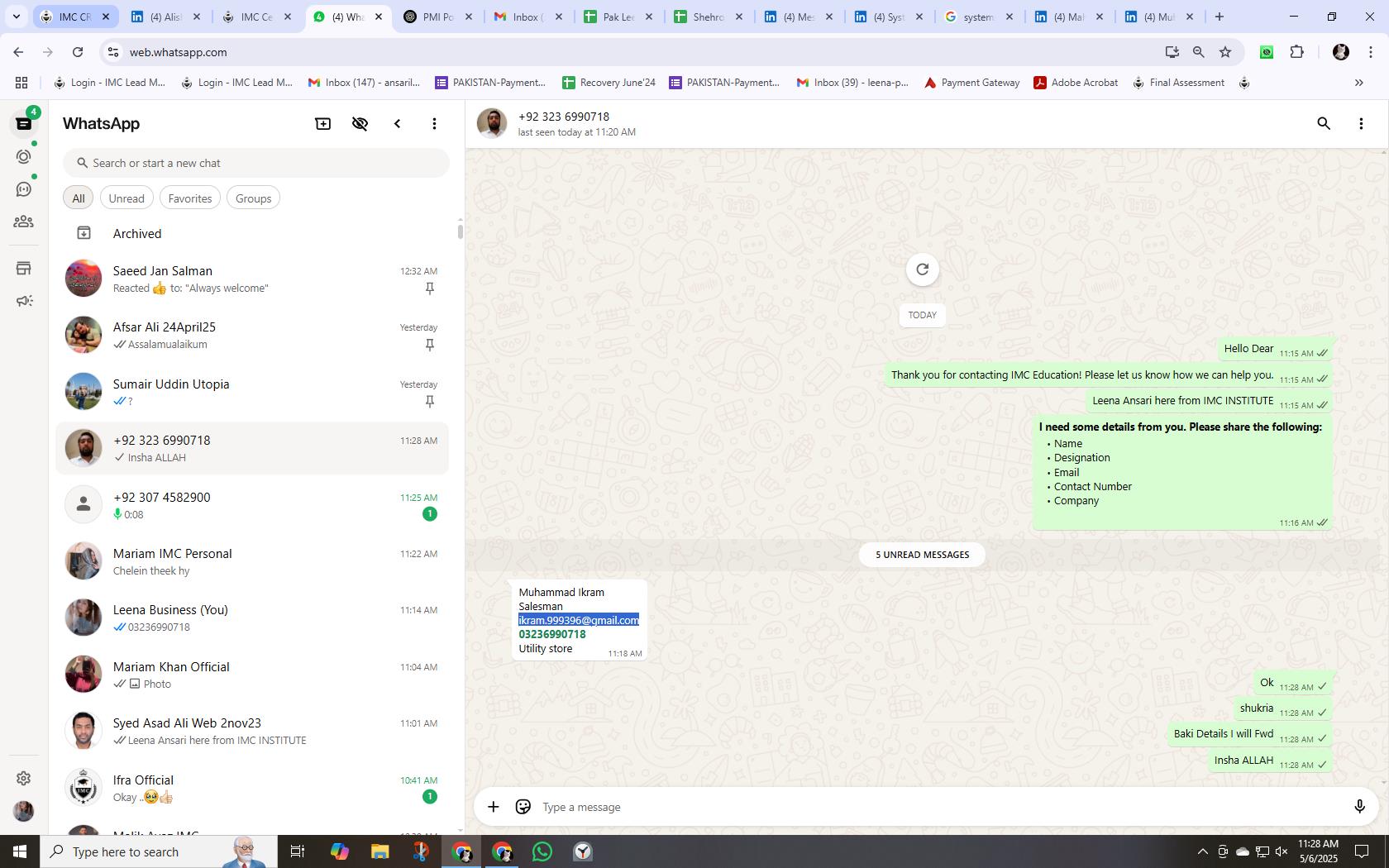
Task: Open the Adobe Acrobat bookmark
Action: pos(1076,83)
